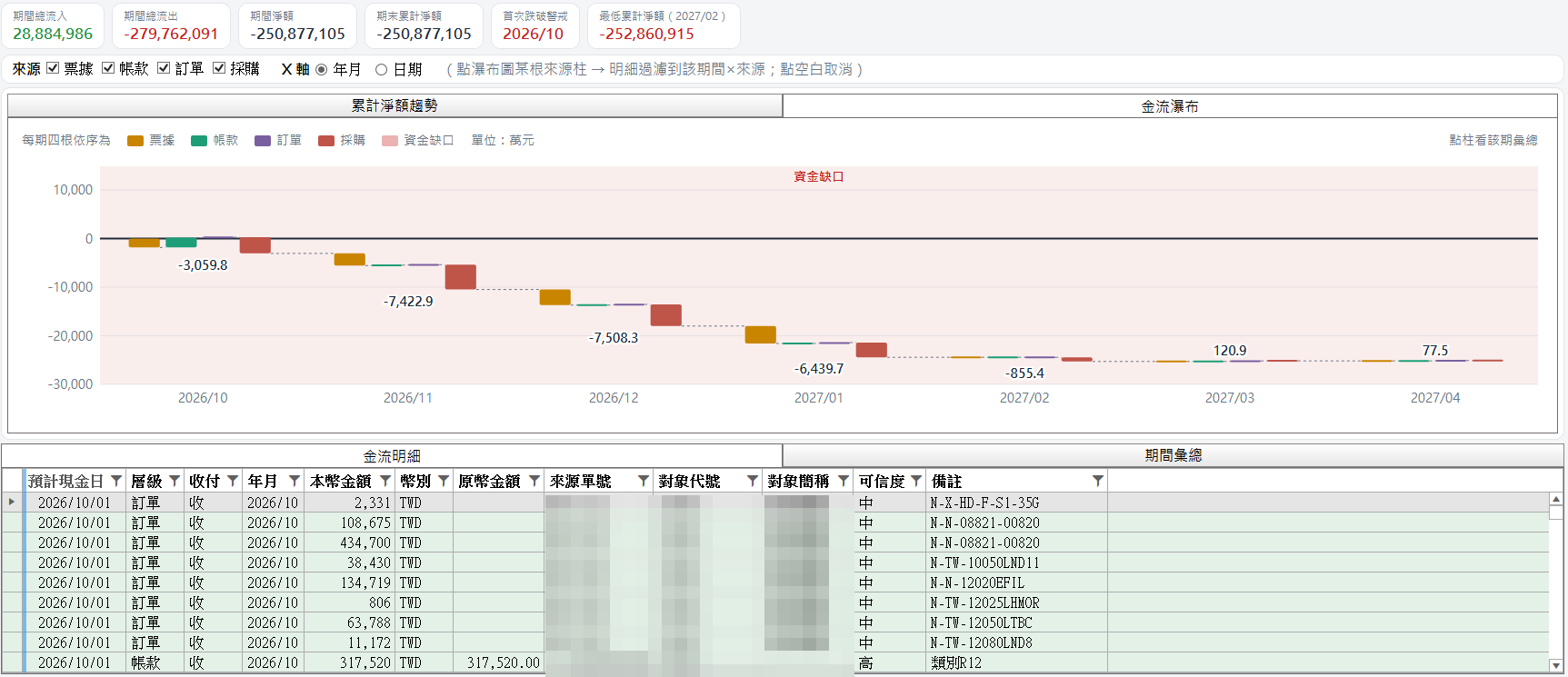
Task: Open filter icon on 備註 column
Action: pos(1098,481)
